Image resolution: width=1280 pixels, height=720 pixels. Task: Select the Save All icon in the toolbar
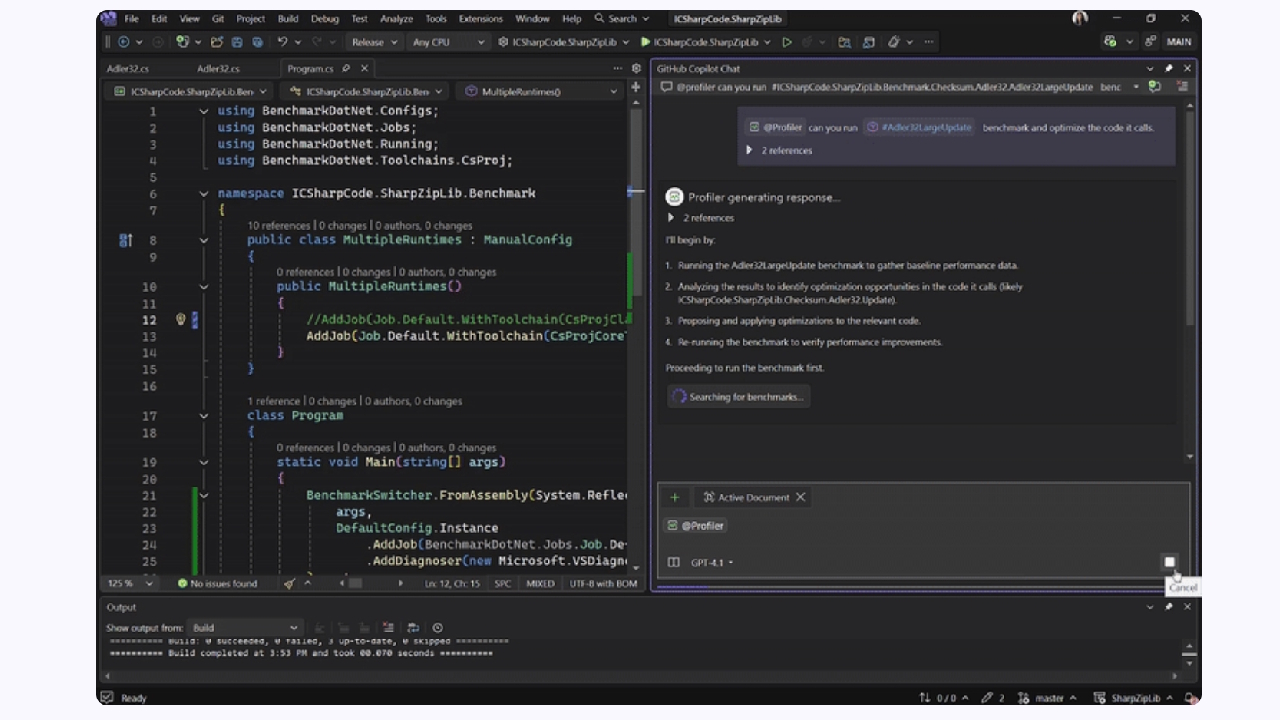[x=256, y=42]
